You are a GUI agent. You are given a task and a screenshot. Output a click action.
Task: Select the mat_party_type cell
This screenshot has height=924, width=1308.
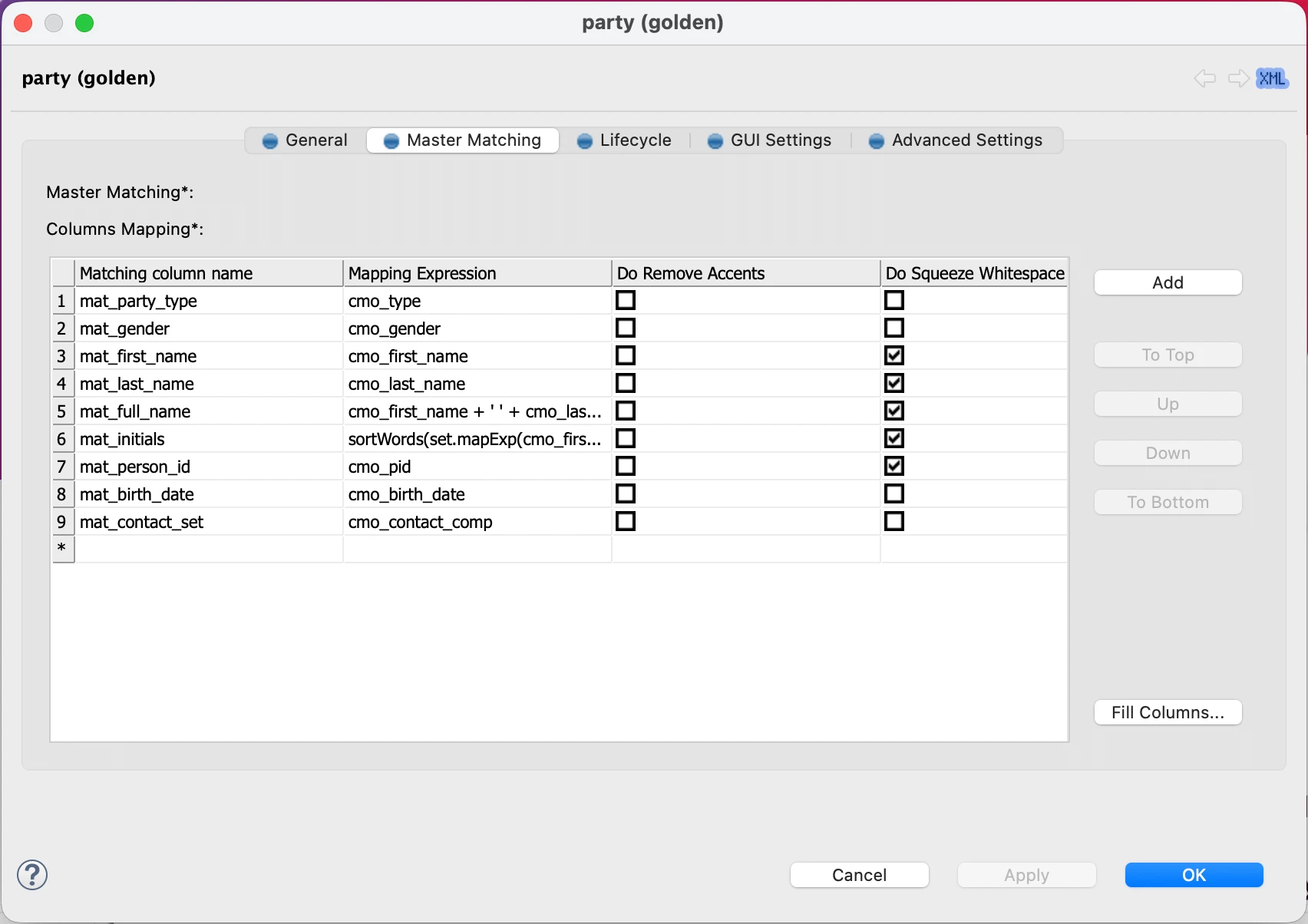209,301
